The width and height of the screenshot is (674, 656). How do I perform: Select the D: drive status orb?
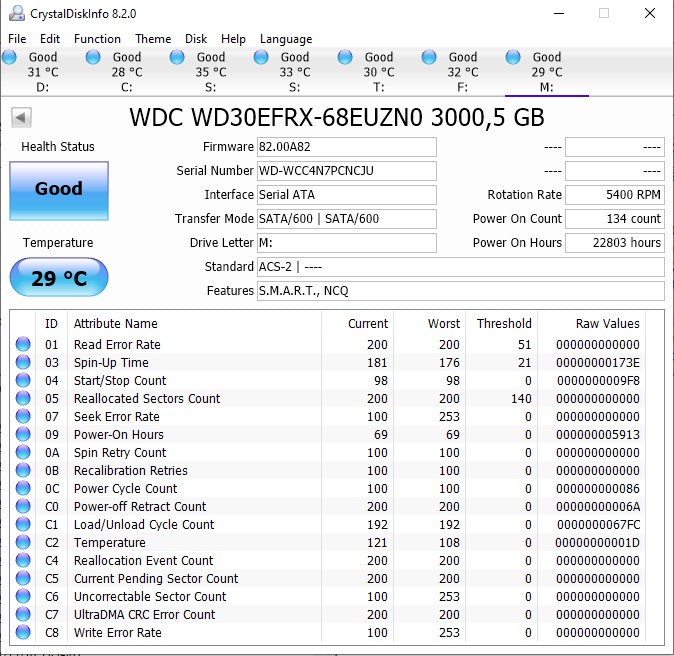pos(10,58)
